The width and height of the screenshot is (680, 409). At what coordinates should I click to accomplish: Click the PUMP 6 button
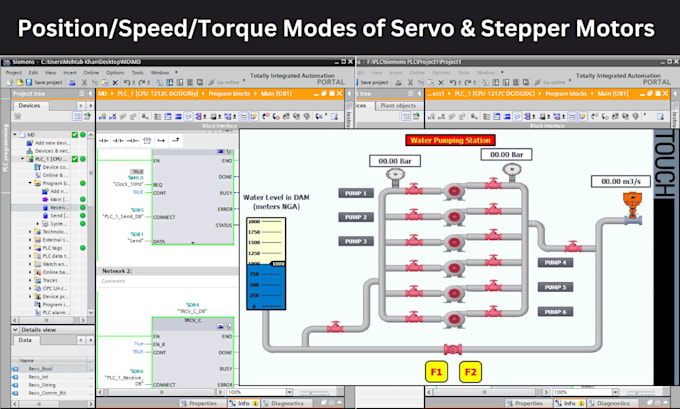(556, 311)
